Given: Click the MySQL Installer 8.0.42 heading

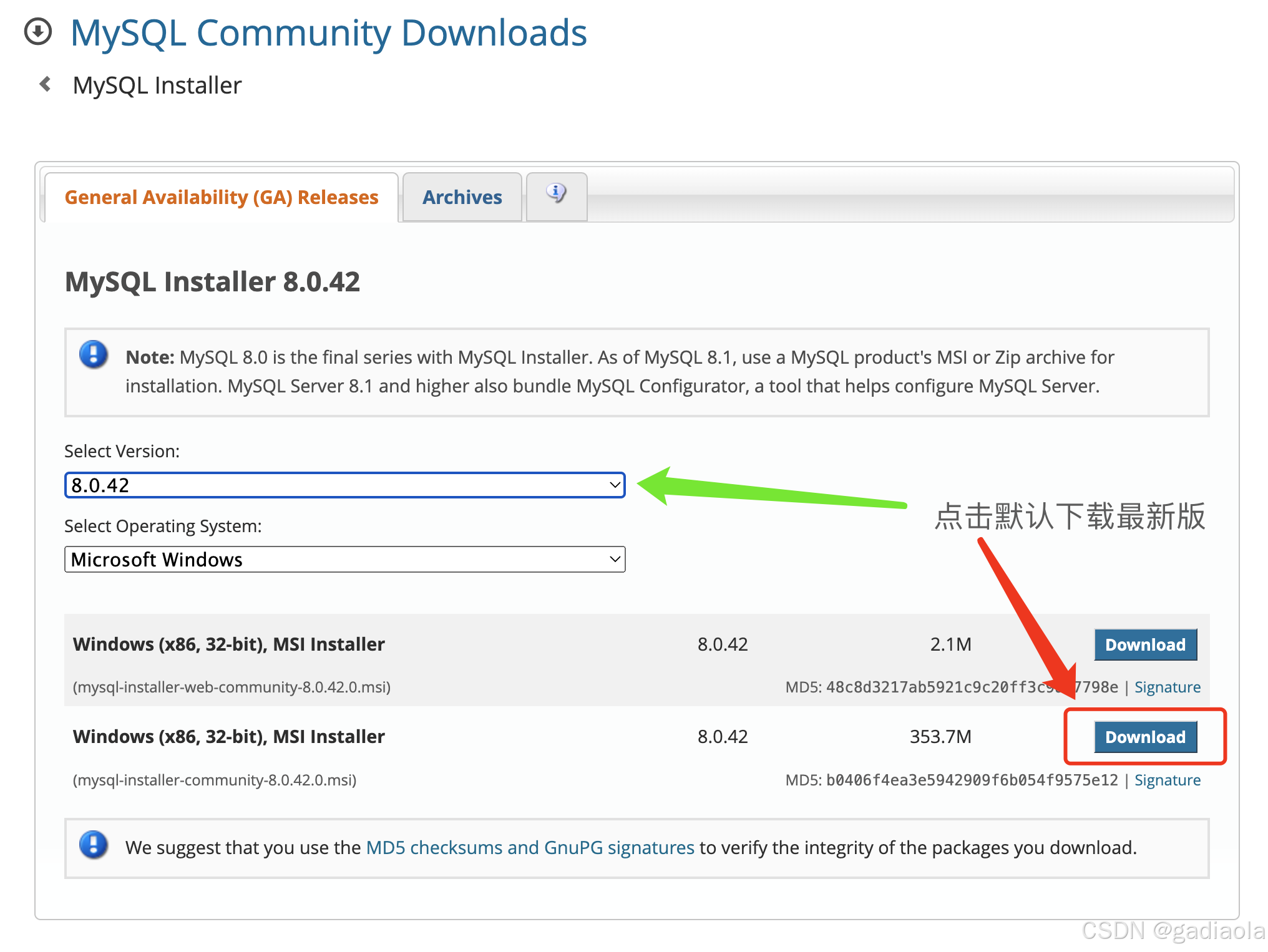Looking at the screenshot, I should 212,281.
